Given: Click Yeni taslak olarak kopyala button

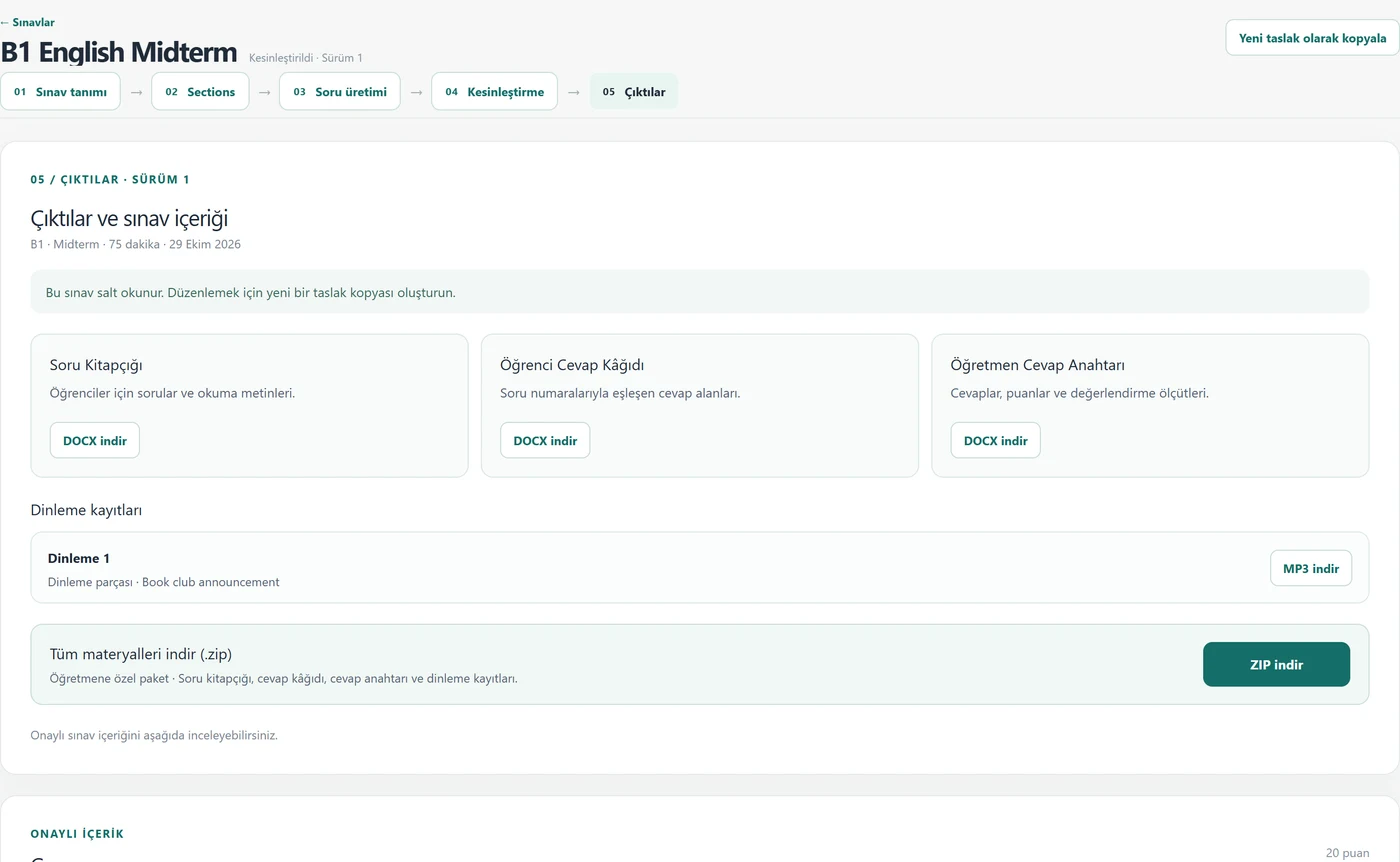Looking at the screenshot, I should (1312, 38).
